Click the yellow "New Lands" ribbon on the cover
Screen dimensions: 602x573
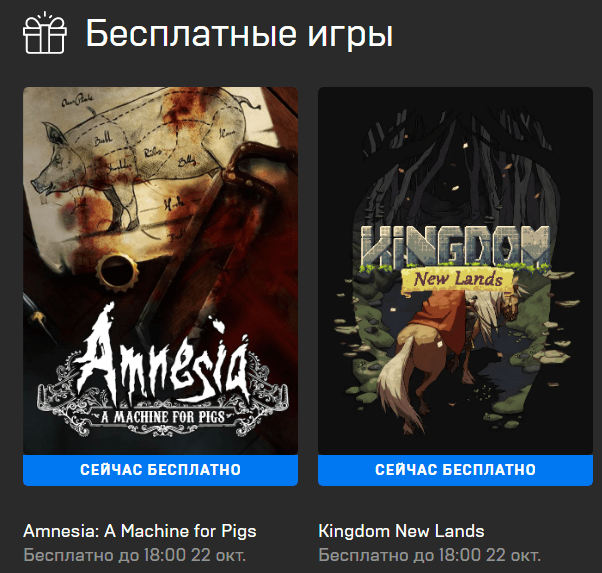tap(458, 280)
